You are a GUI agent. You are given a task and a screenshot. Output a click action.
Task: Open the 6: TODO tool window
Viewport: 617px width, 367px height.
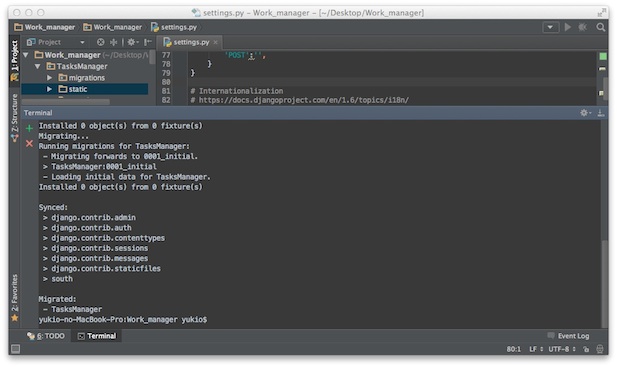pyautogui.click(x=46, y=336)
